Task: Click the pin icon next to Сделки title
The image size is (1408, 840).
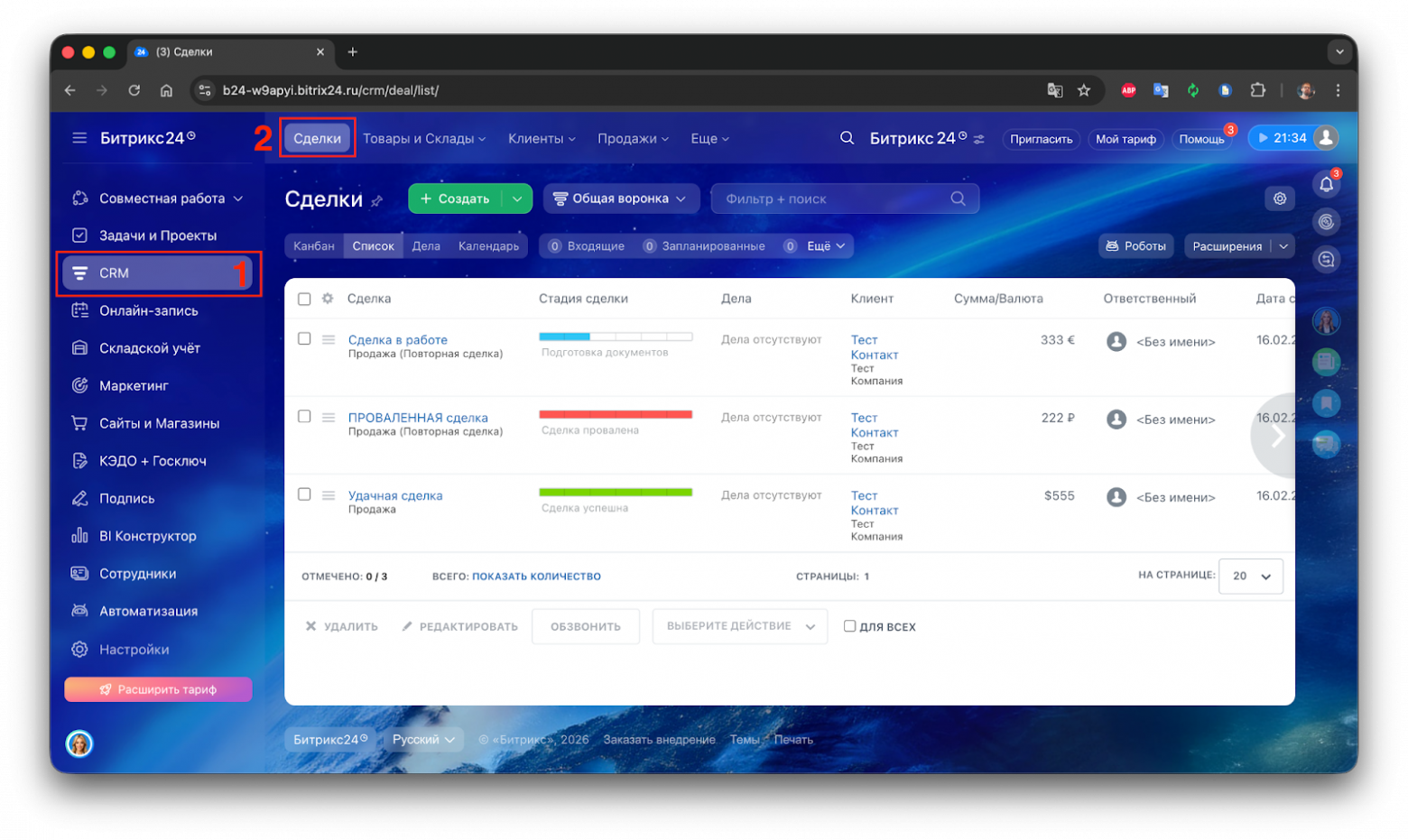Action: point(377,200)
